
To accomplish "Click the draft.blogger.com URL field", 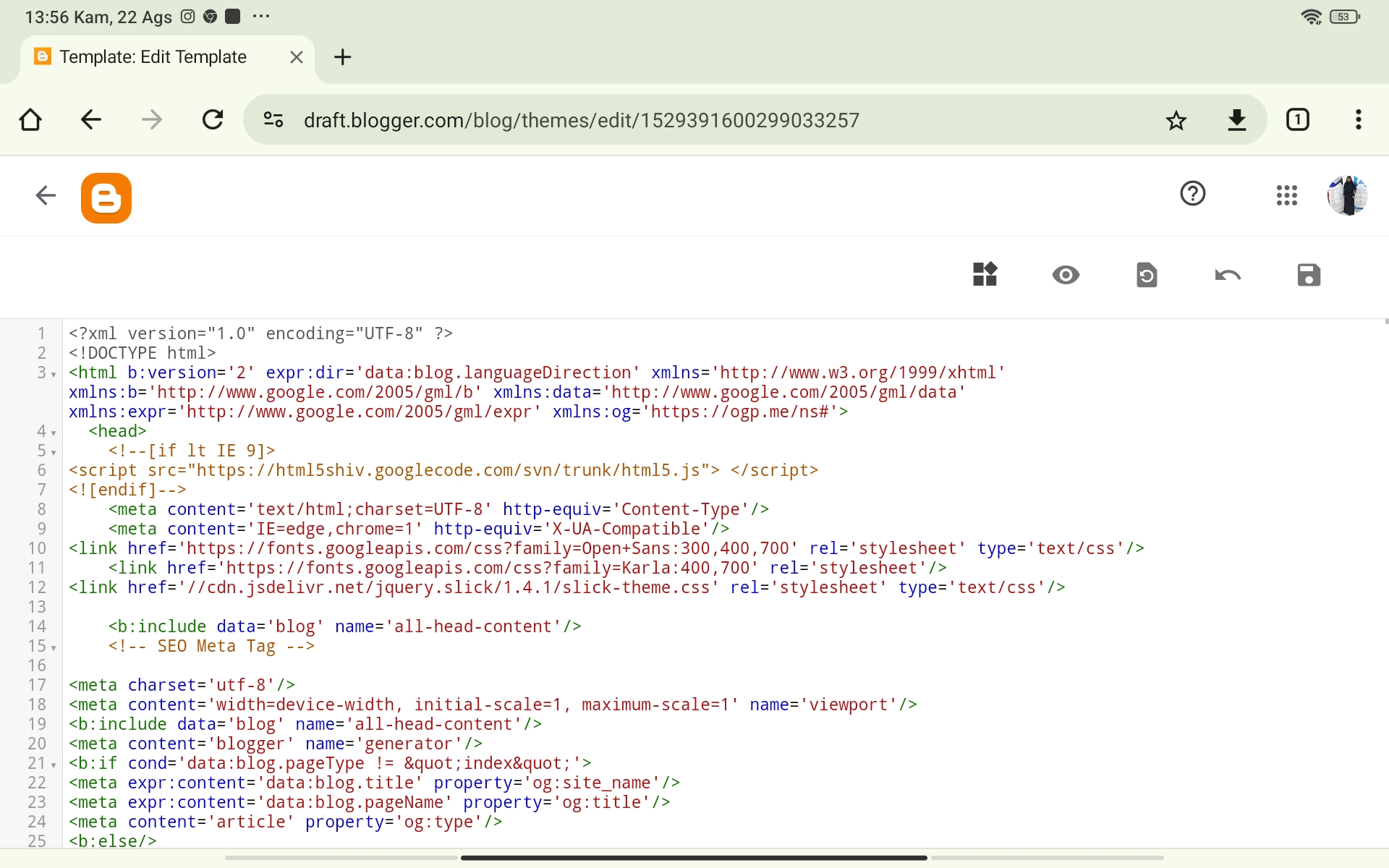I will click(x=581, y=120).
